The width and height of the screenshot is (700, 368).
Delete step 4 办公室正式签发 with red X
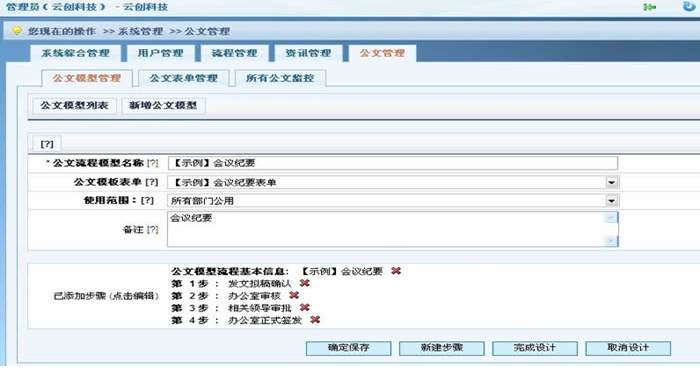[315, 320]
